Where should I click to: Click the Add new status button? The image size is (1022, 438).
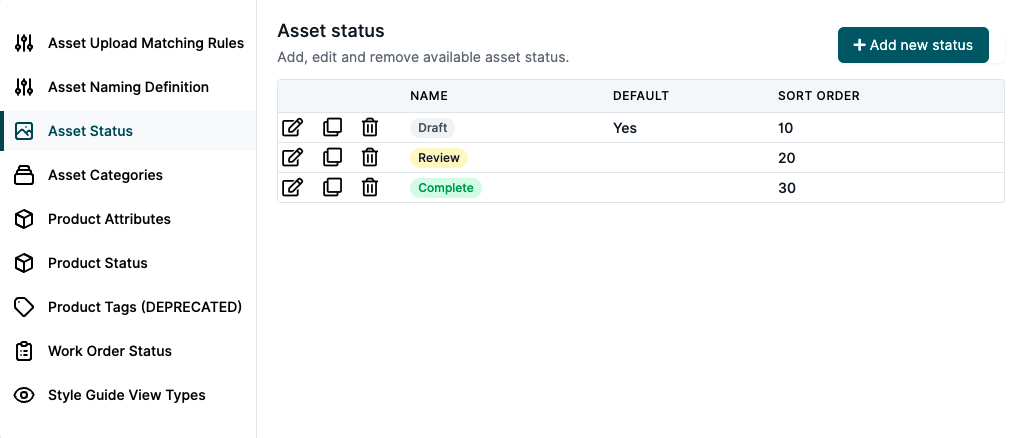coord(913,45)
